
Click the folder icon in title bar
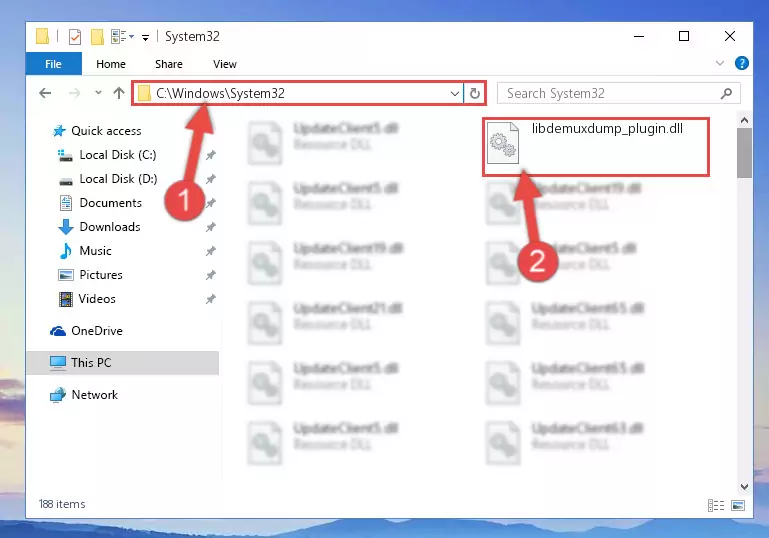click(x=43, y=36)
